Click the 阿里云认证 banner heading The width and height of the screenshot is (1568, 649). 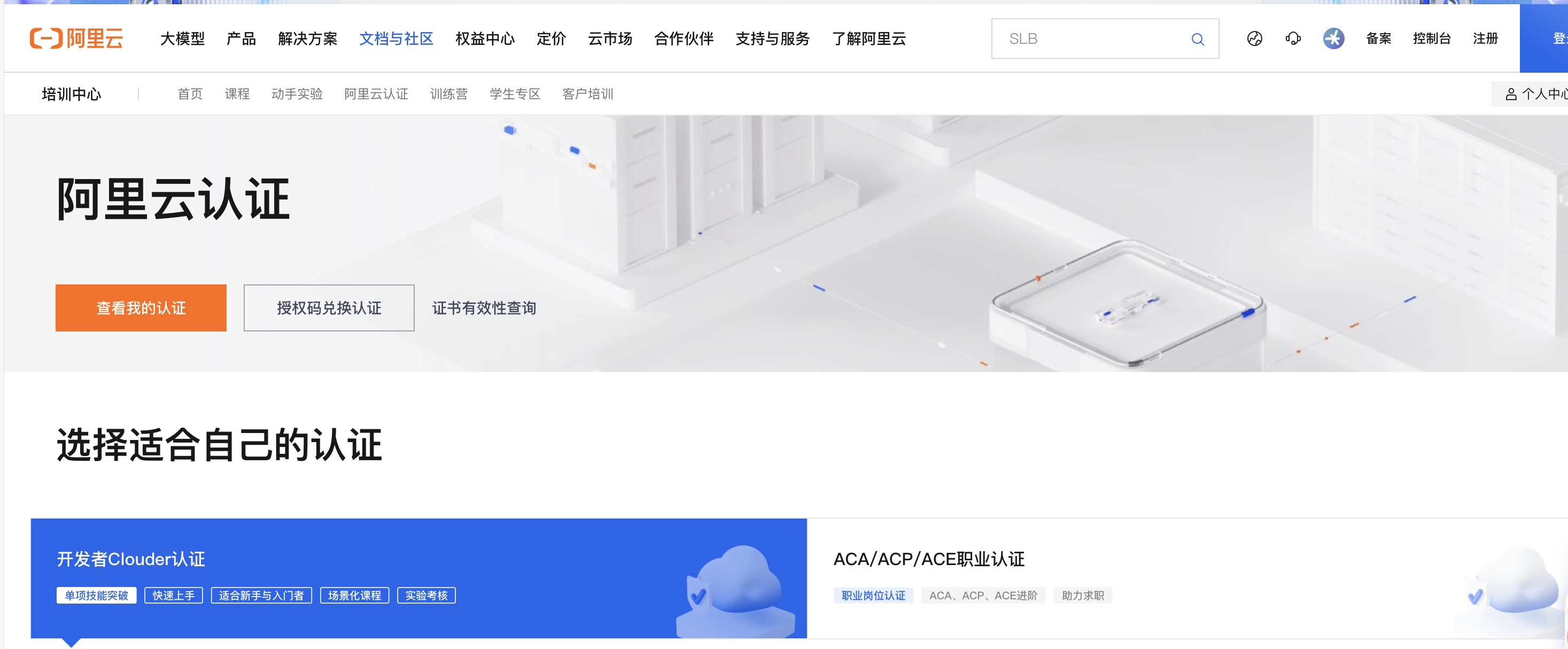(174, 199)
